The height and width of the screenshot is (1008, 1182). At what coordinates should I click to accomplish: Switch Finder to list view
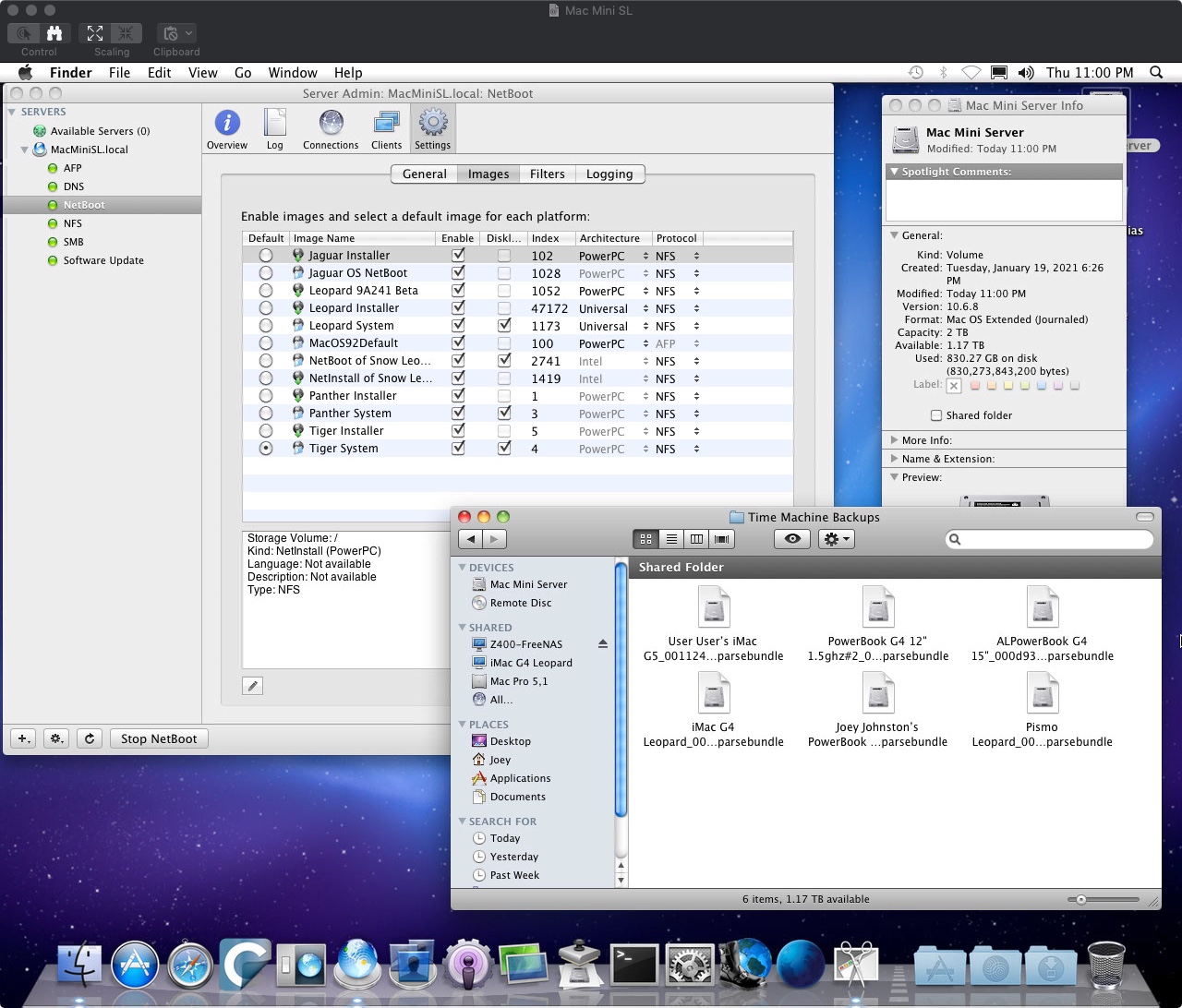[x=671, y=539]
